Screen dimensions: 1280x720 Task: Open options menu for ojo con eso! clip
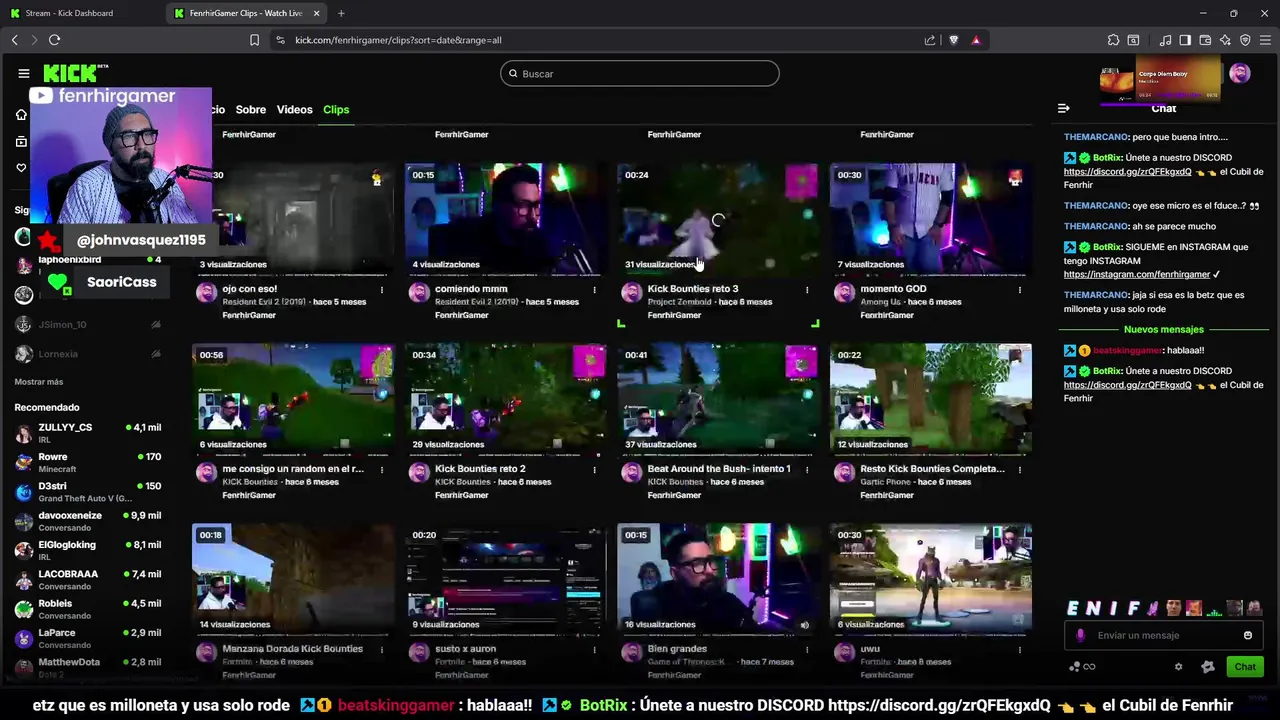[x=382, y=290]
